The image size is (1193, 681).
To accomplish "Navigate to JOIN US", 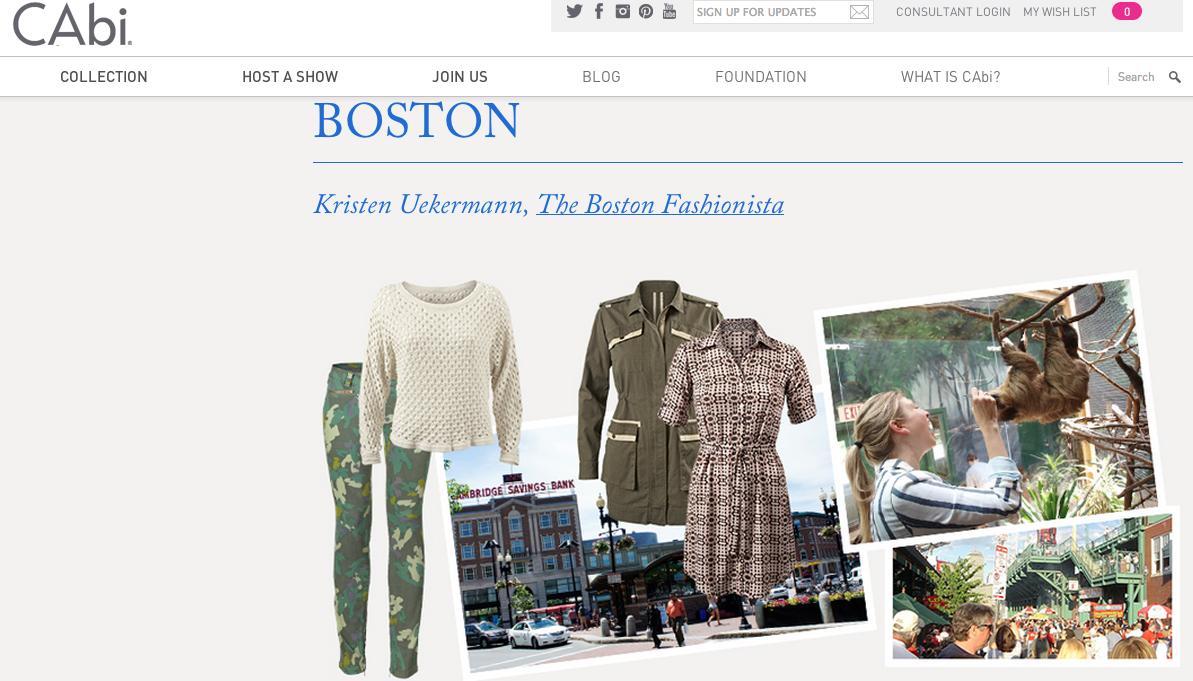I will pos(460,76).
